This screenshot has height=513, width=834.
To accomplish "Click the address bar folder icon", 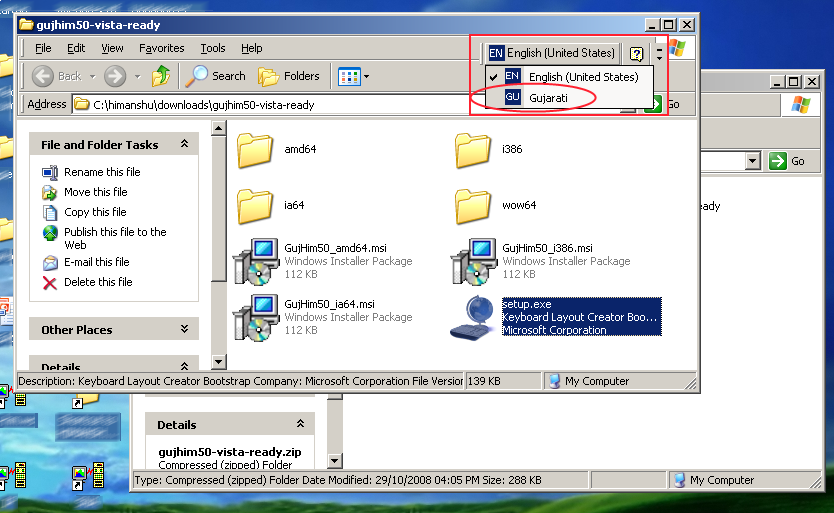I will pos(81,104).
